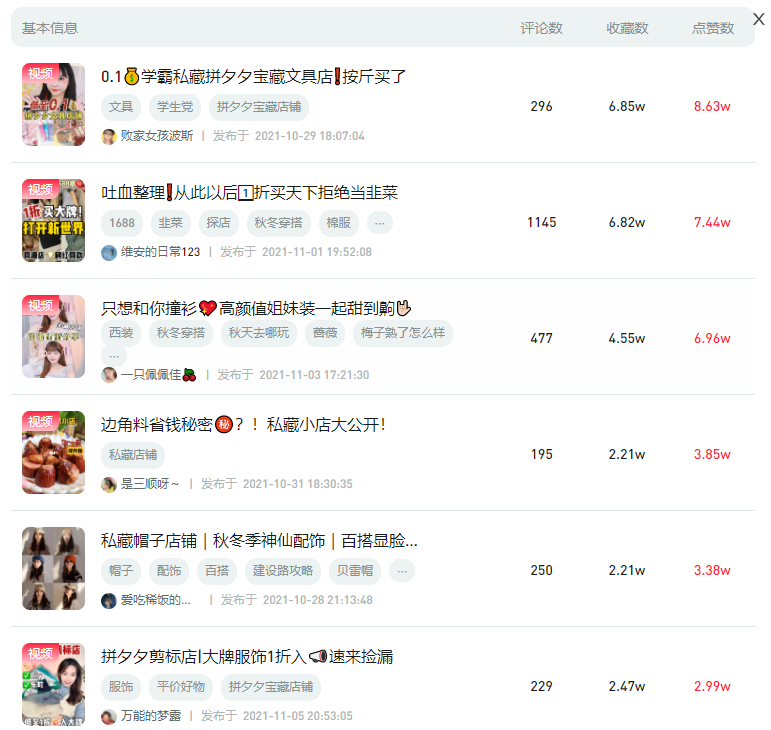Open hat collage thumbnail of 私藏帽子店铺
The width and height of the screenshot is (771, 730).
(x=54, y=568)
